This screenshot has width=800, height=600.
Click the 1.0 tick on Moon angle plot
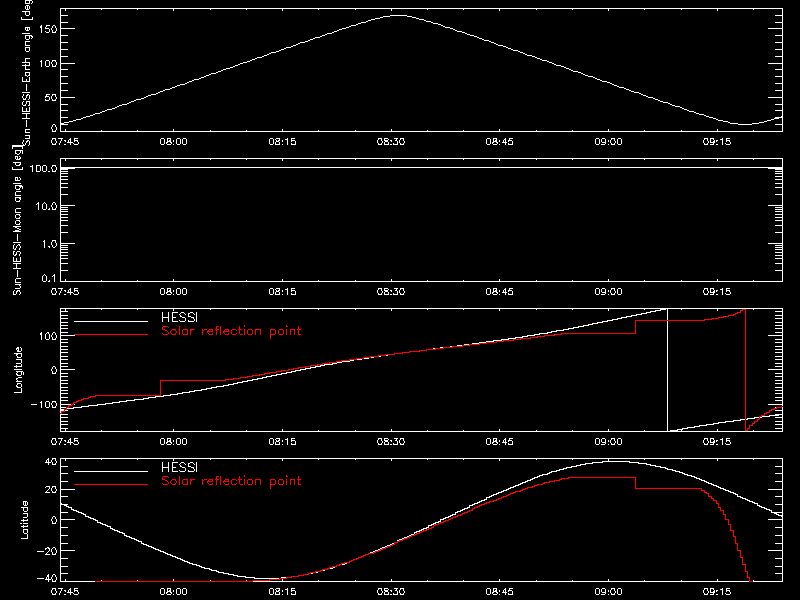point(49,244)
